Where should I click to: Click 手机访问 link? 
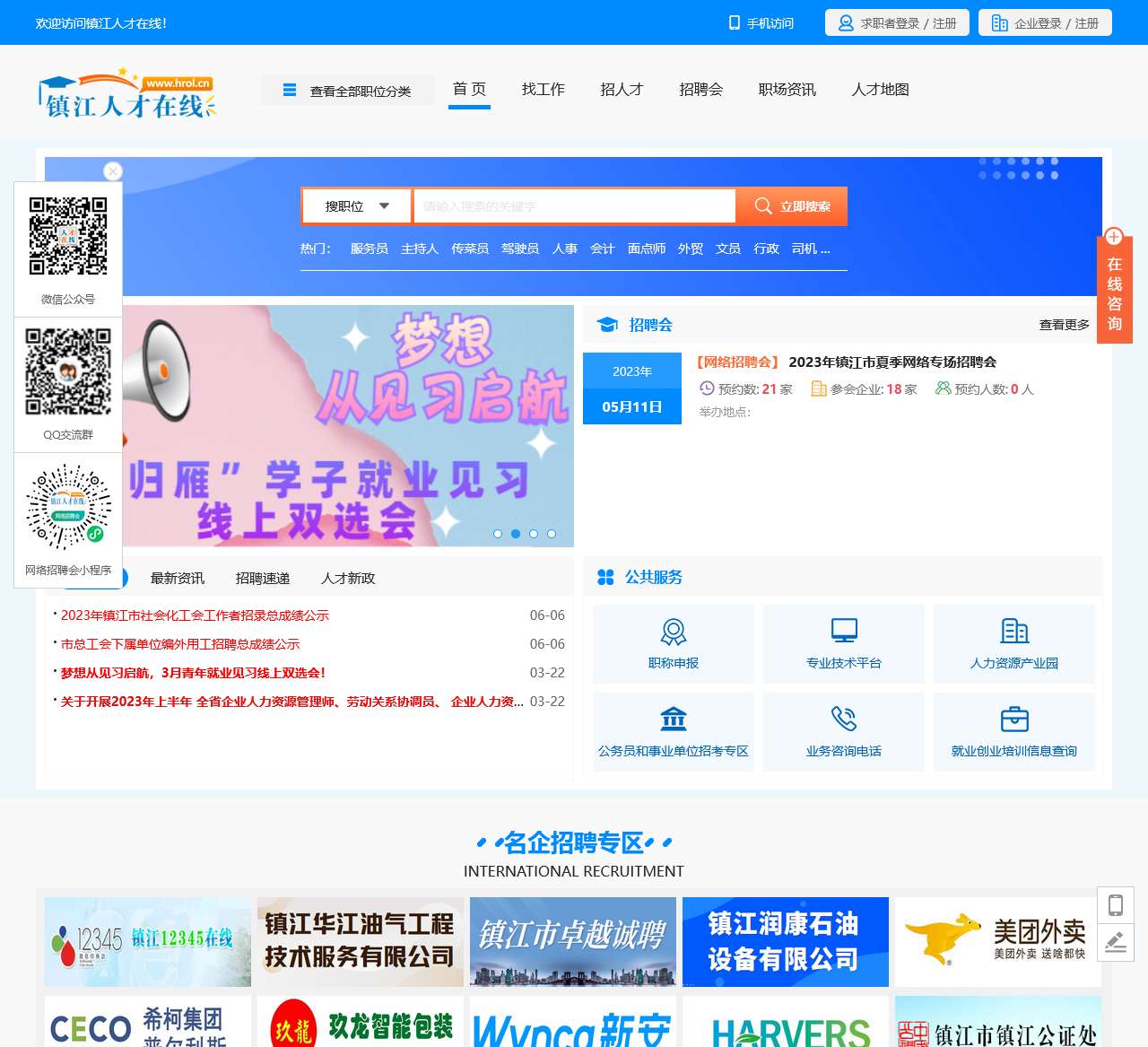770,23
